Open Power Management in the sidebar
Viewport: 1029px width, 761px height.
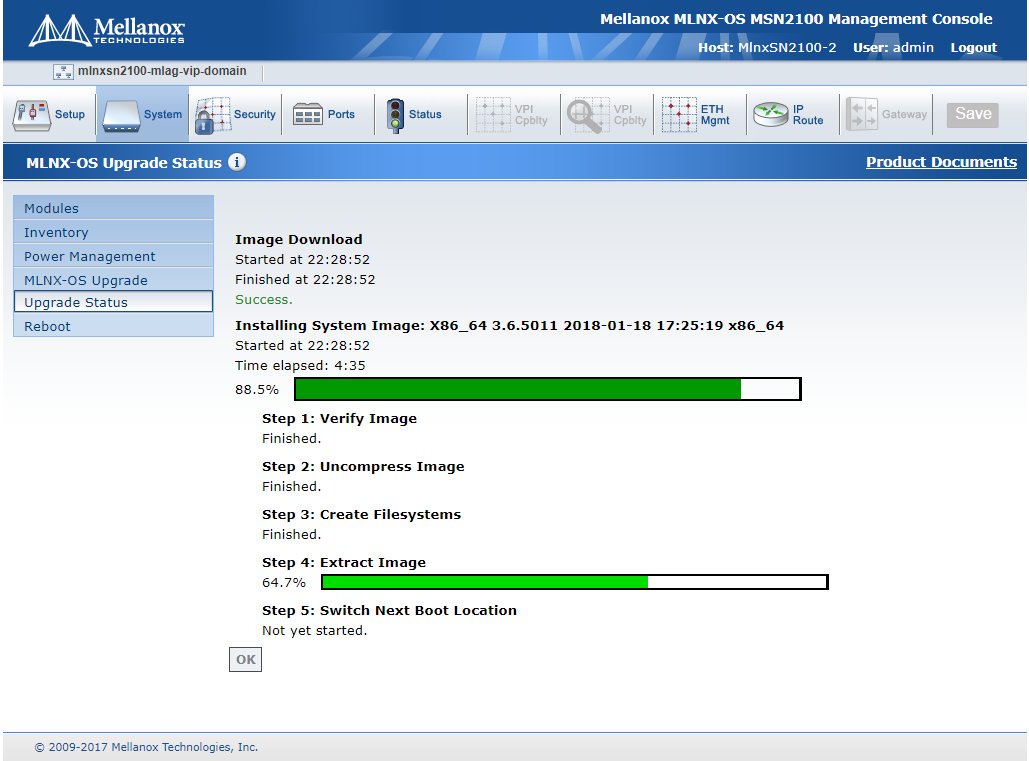click(114, 256)
